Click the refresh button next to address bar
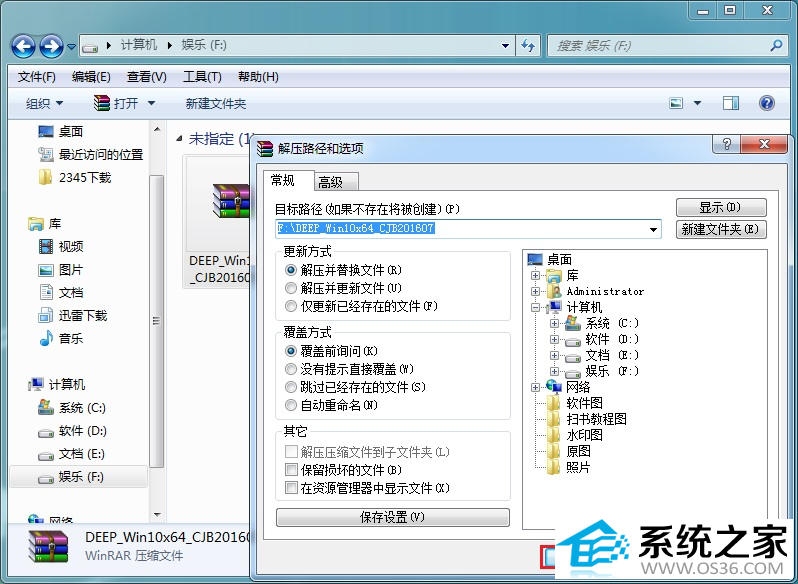 click(x=528, y=46)
